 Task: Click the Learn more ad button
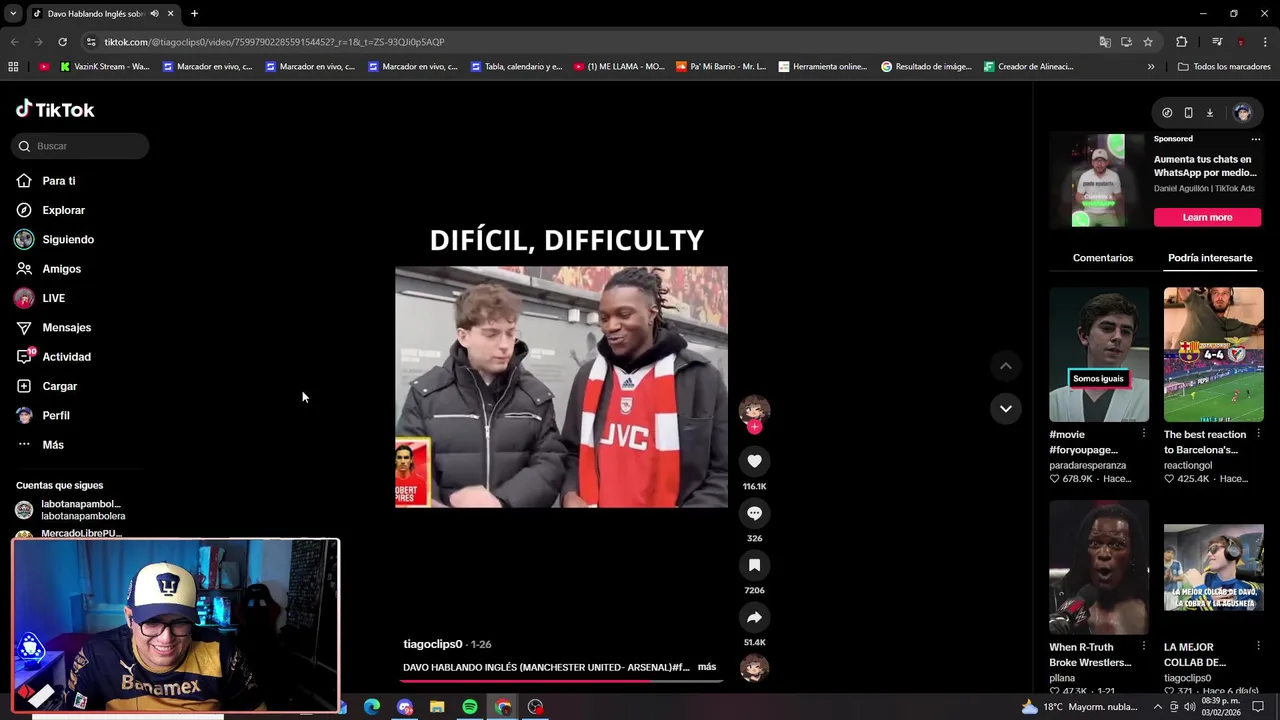click(1208, 217)
